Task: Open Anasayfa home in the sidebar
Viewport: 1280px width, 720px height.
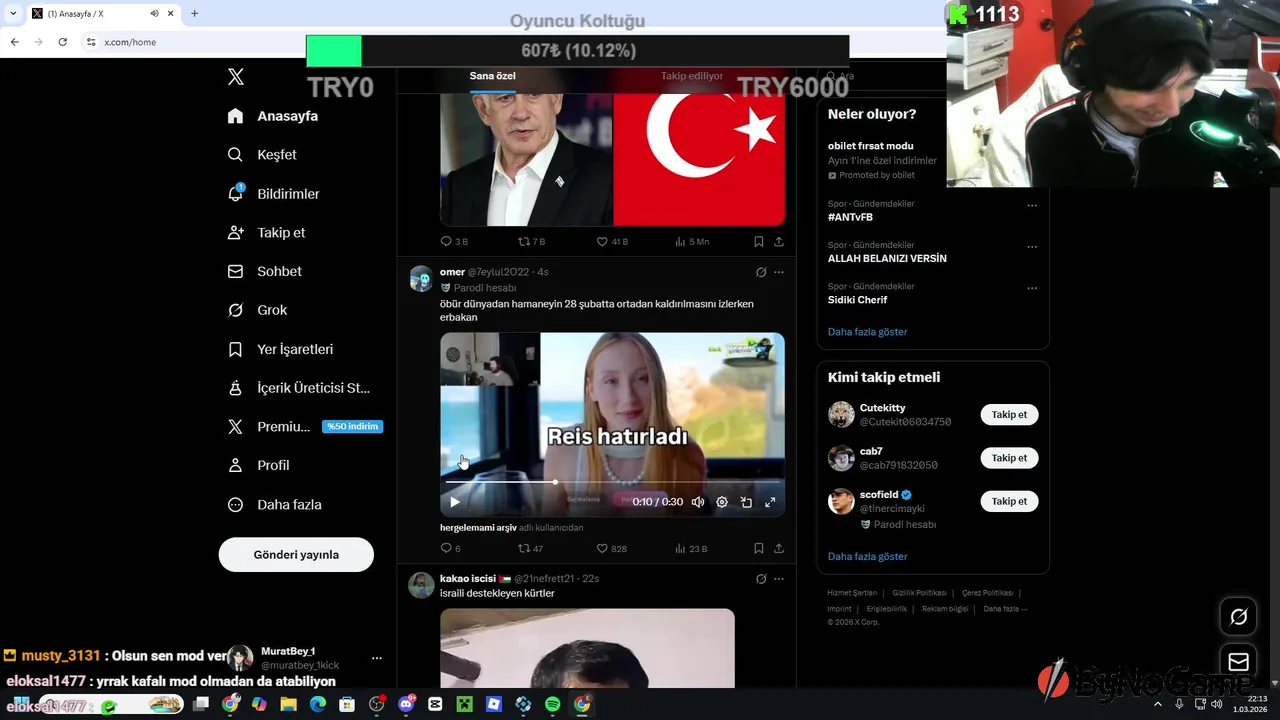Action: coord(273,116)
